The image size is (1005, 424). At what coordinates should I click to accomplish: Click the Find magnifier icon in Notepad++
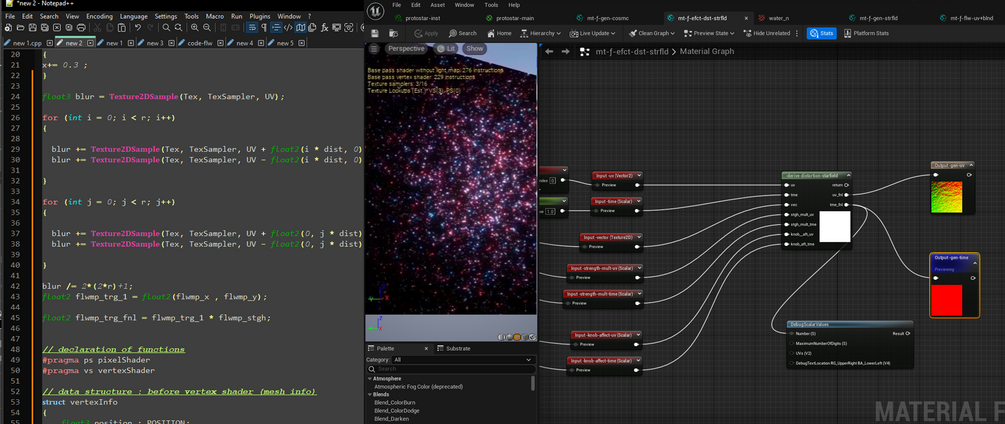tap(166, 28)
